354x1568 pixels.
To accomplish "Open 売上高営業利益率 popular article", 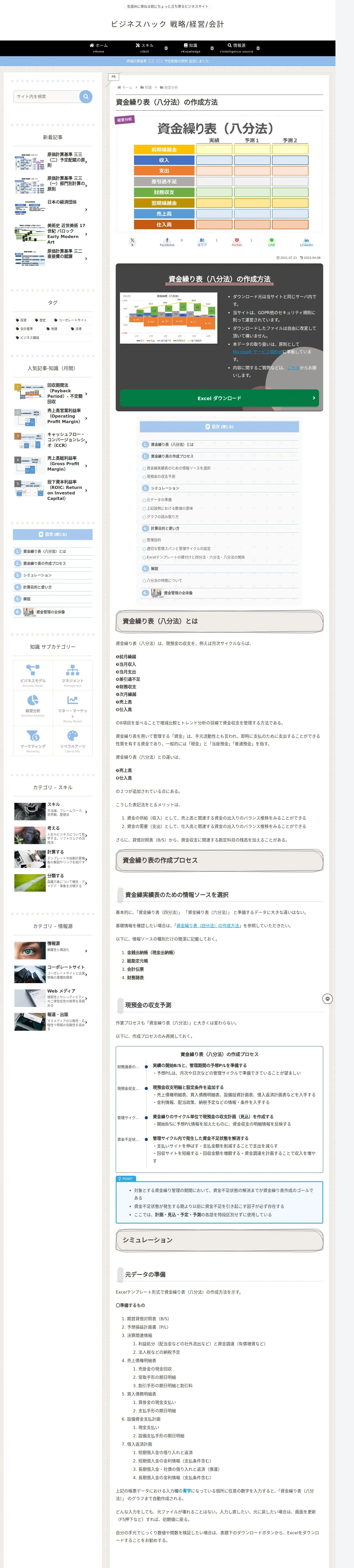I will 53,416.
